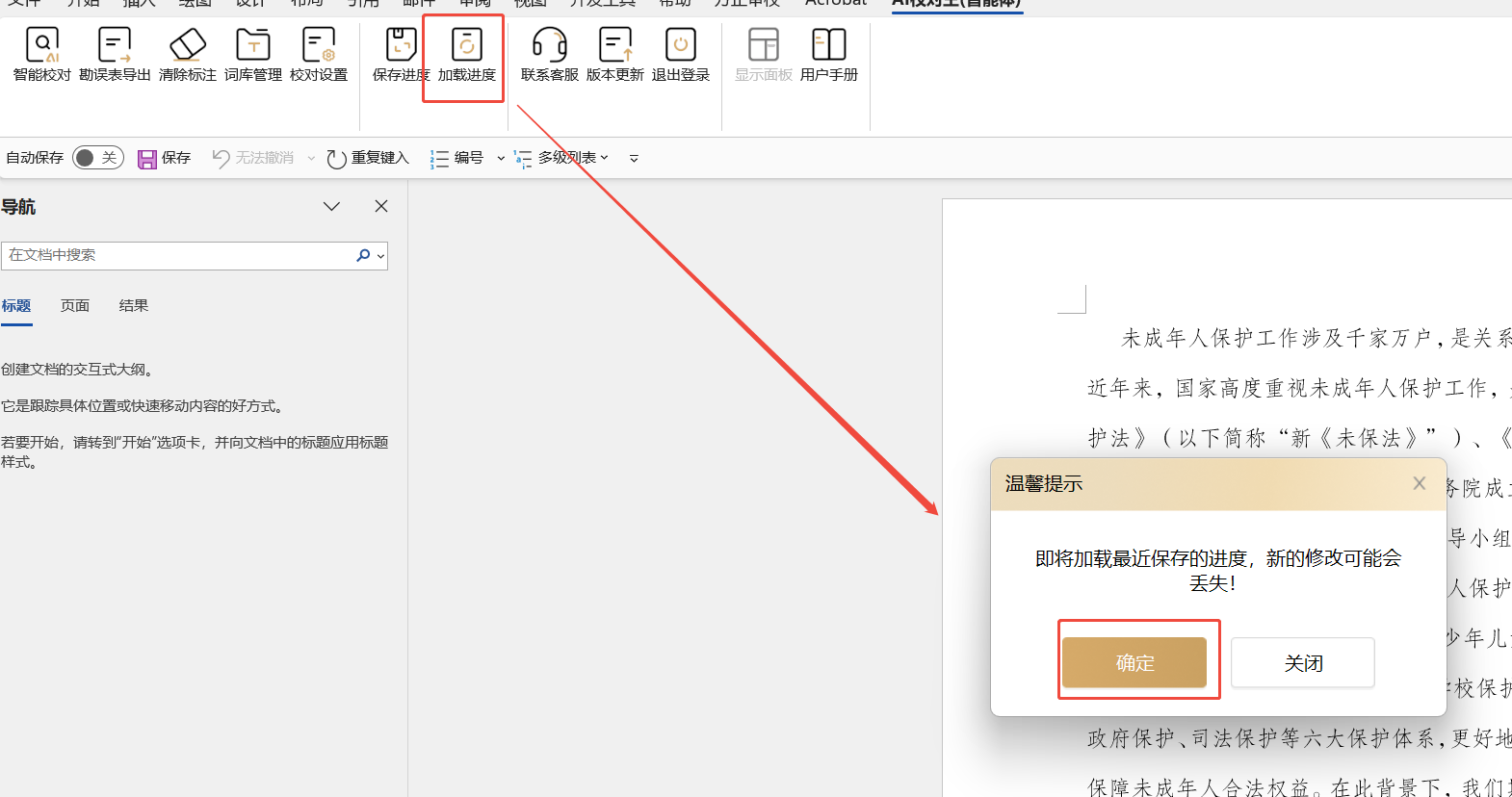
Task: Contact support via 联系客服 headset icon
Action: pyautogui.click(x=550, y=45)
